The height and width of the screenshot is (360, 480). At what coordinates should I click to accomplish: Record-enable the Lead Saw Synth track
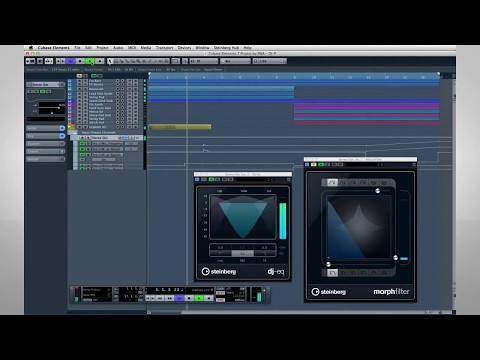pyautogui.click(x=118, y=94)
